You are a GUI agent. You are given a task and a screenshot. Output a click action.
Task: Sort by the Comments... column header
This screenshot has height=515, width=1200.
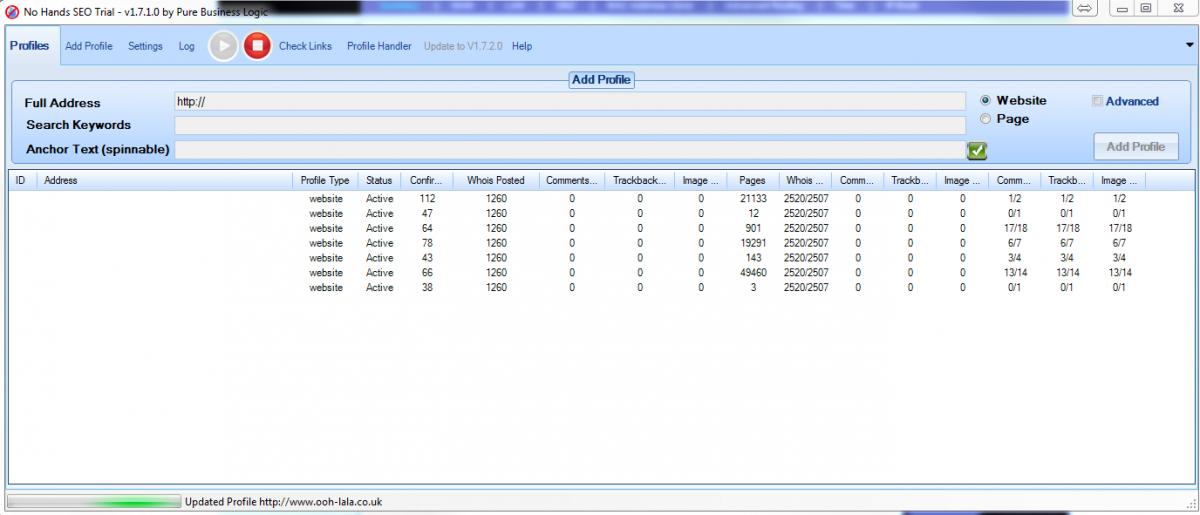572,181
